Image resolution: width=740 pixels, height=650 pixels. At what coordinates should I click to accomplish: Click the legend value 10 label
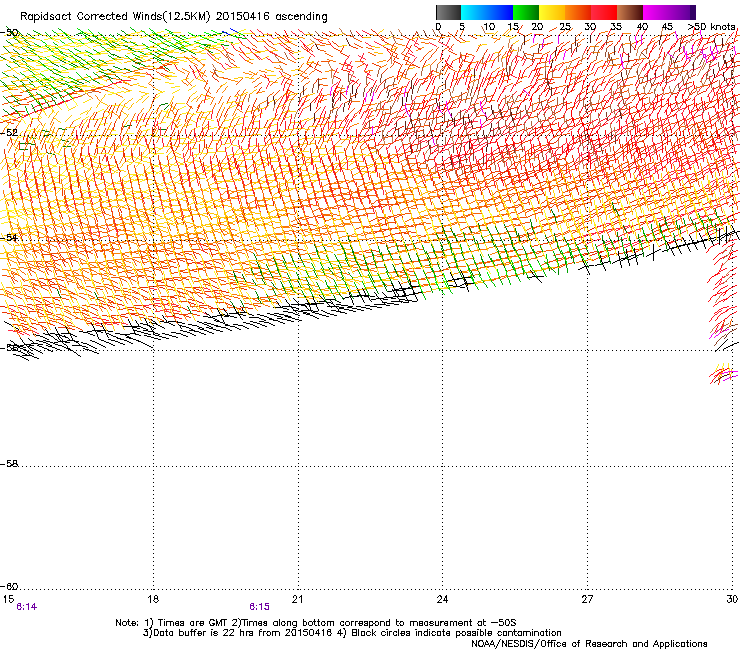(x=489, y=27)
